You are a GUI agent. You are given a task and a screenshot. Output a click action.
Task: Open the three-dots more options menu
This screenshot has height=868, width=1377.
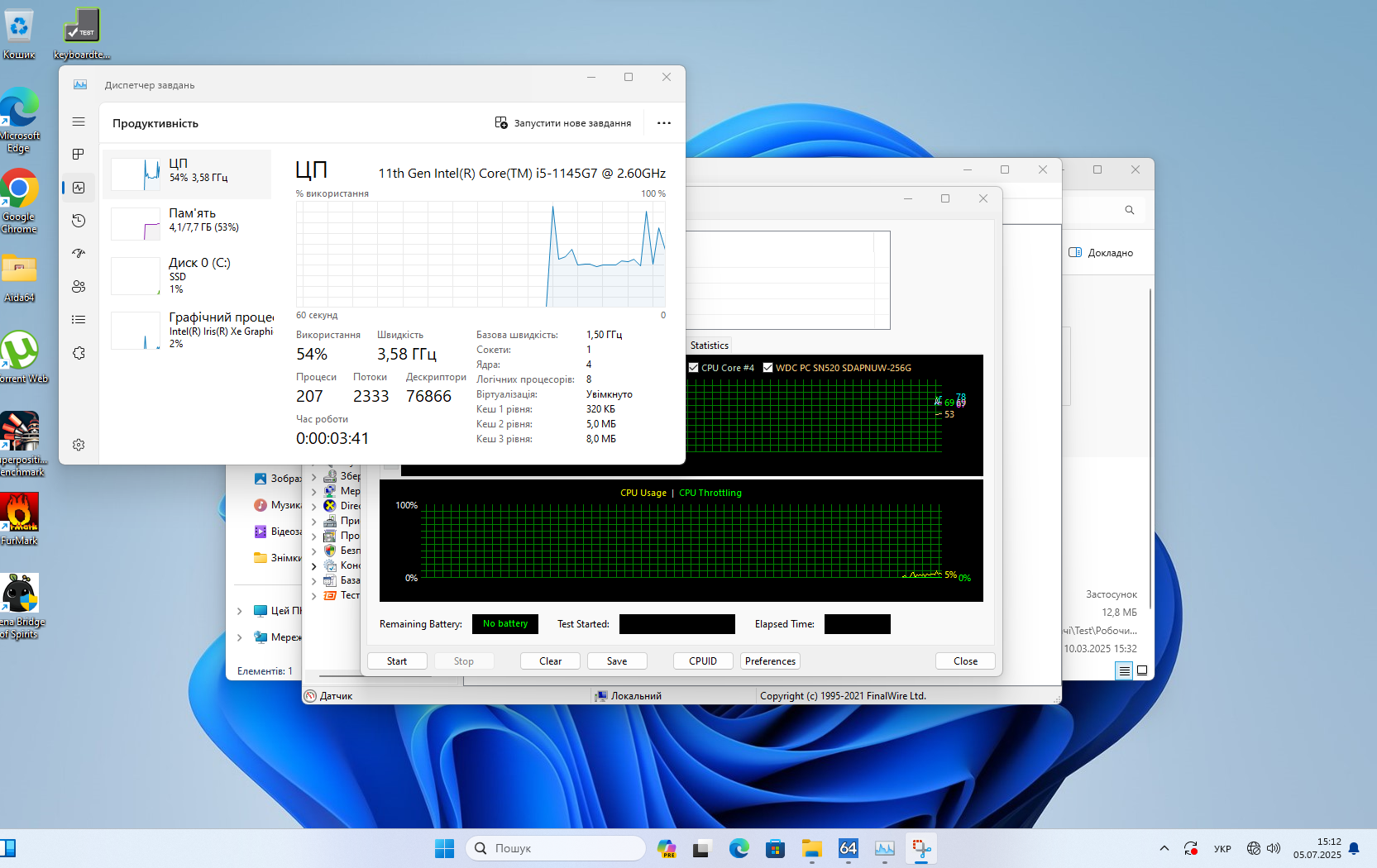(x=663, y=123)
